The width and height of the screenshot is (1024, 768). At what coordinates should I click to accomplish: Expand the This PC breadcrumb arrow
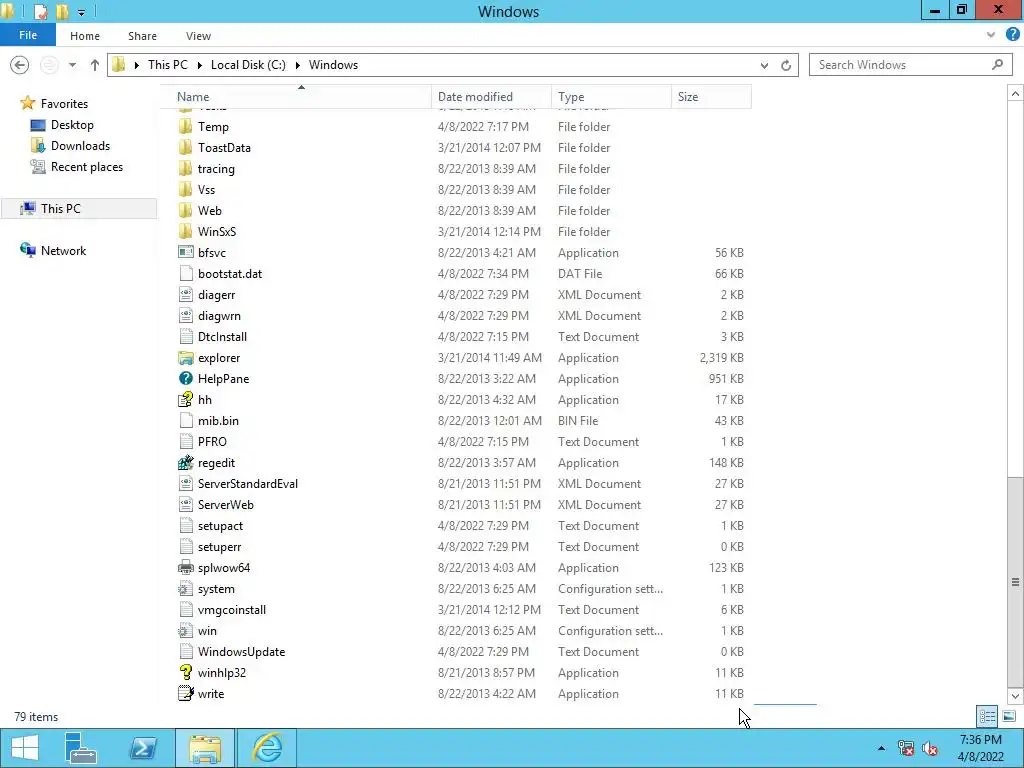click(198, 65)
